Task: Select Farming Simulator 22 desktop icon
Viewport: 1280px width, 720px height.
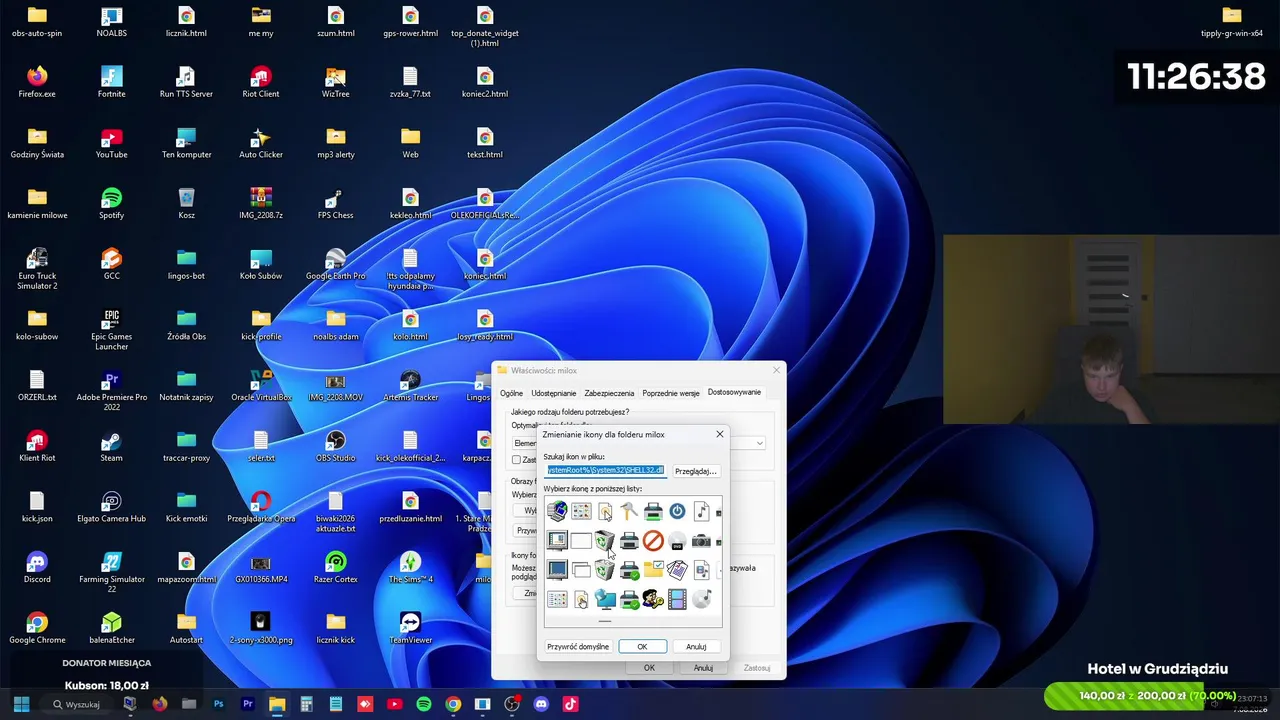Action: point(111,572)
